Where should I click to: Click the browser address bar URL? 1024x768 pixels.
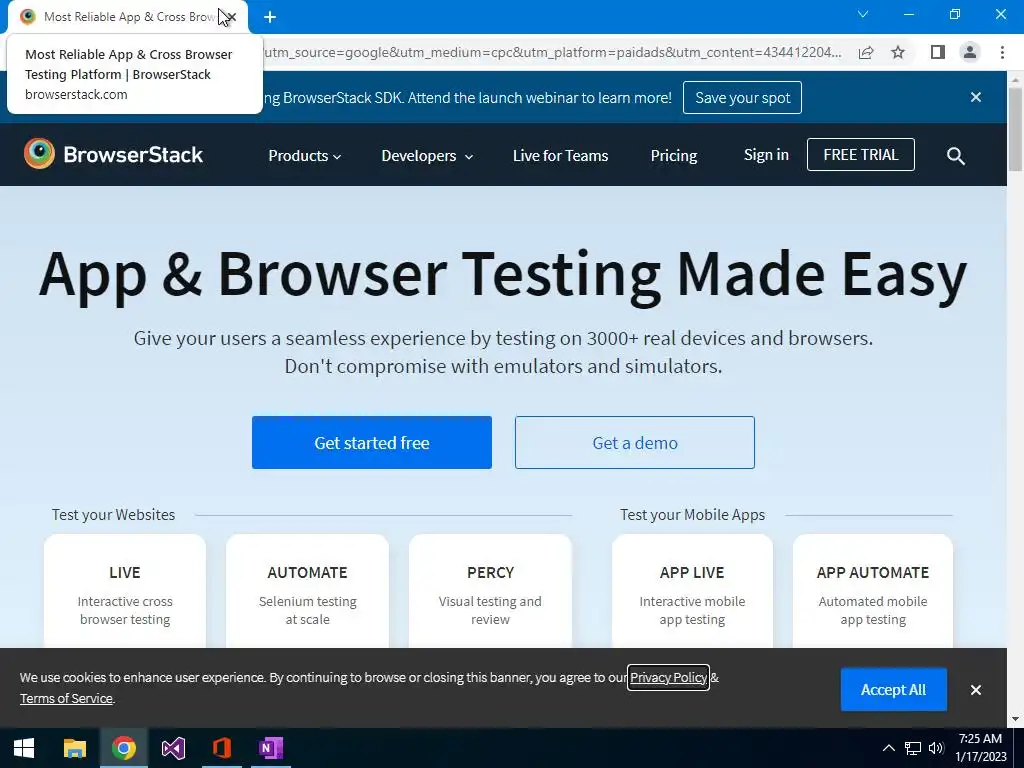coord(554,52)
